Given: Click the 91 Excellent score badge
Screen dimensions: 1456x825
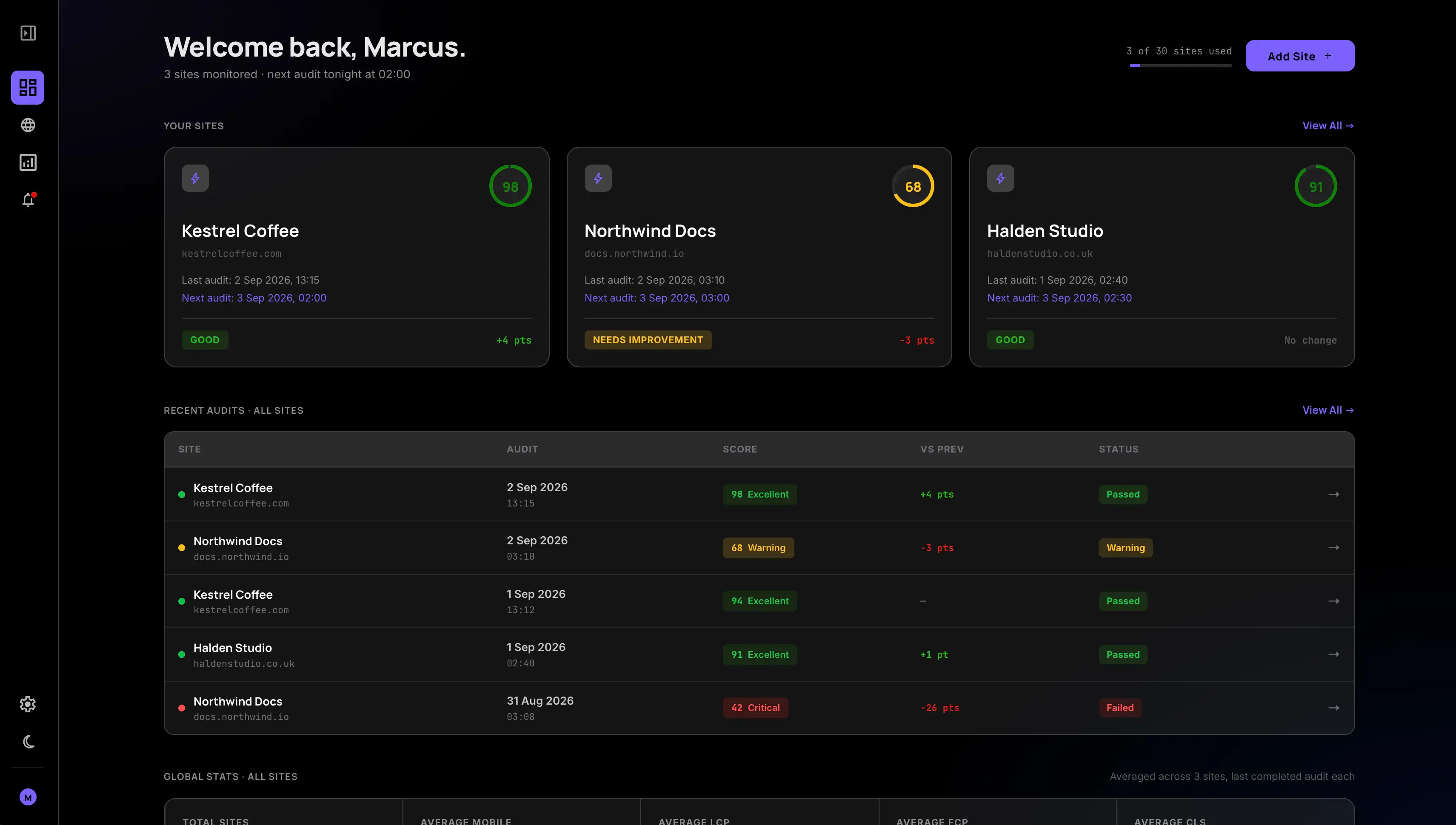Looking at the screenshot, I should (x=759, y=654).
